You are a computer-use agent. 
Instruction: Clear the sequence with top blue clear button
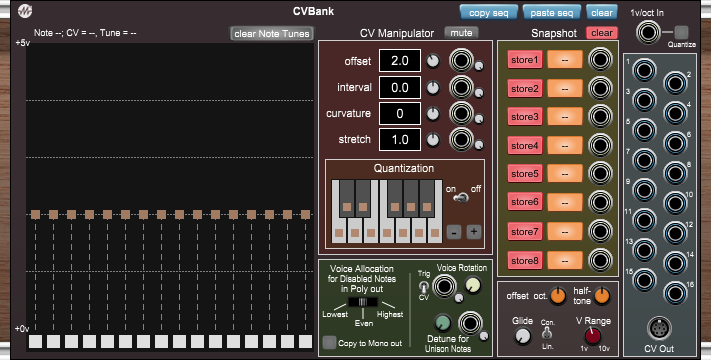601,12
